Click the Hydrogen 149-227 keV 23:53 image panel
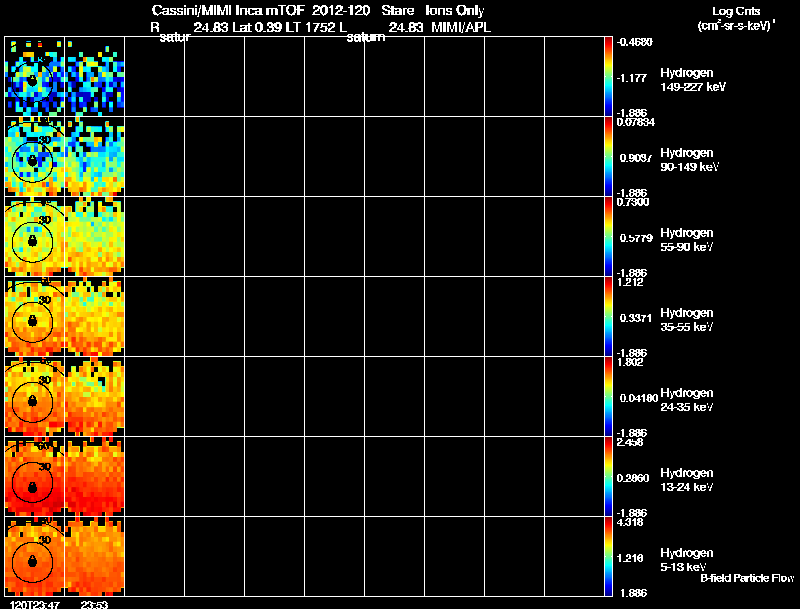 (x=95, y=77)
